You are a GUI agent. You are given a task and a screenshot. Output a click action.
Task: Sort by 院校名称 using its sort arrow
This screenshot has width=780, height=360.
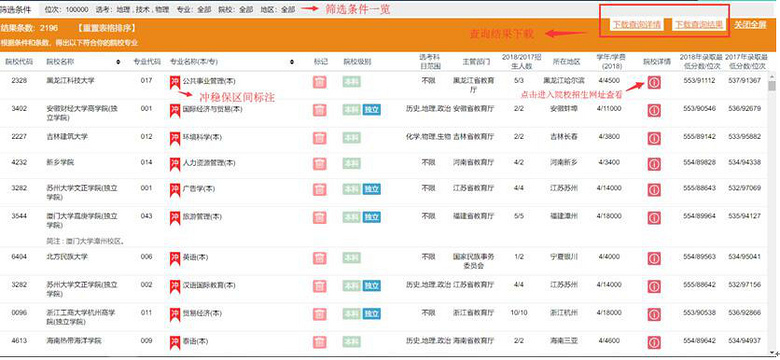click(118, 62)
